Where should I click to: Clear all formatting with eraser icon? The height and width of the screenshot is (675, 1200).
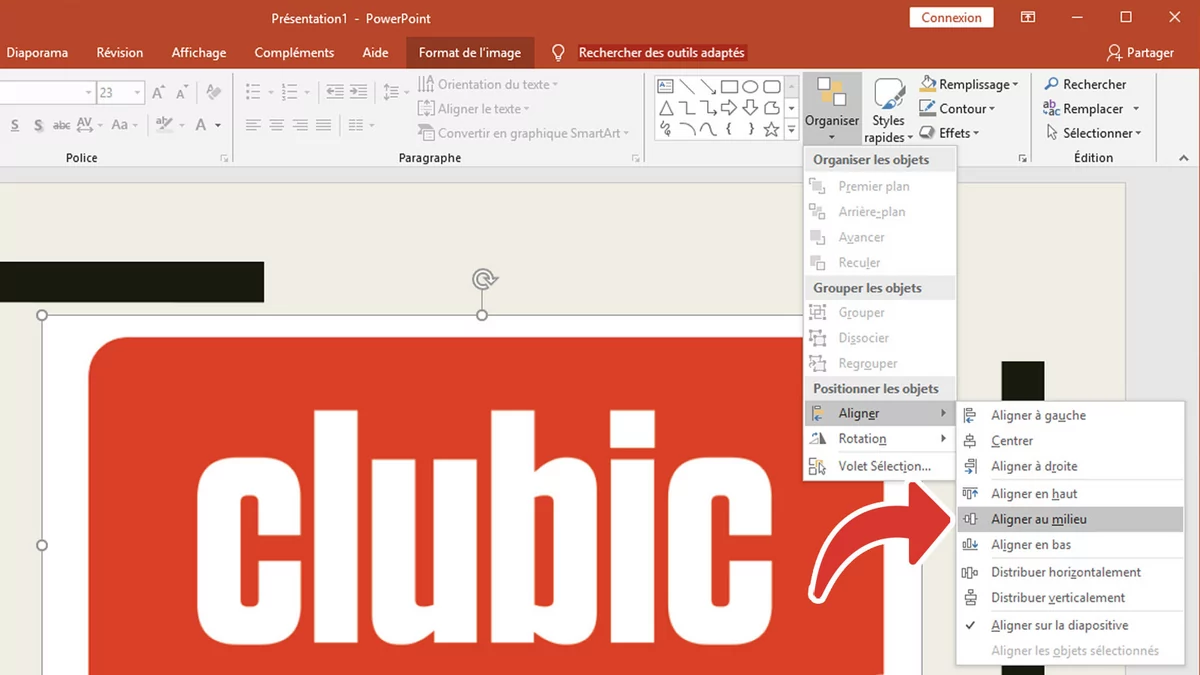click(x=213, y=92)
